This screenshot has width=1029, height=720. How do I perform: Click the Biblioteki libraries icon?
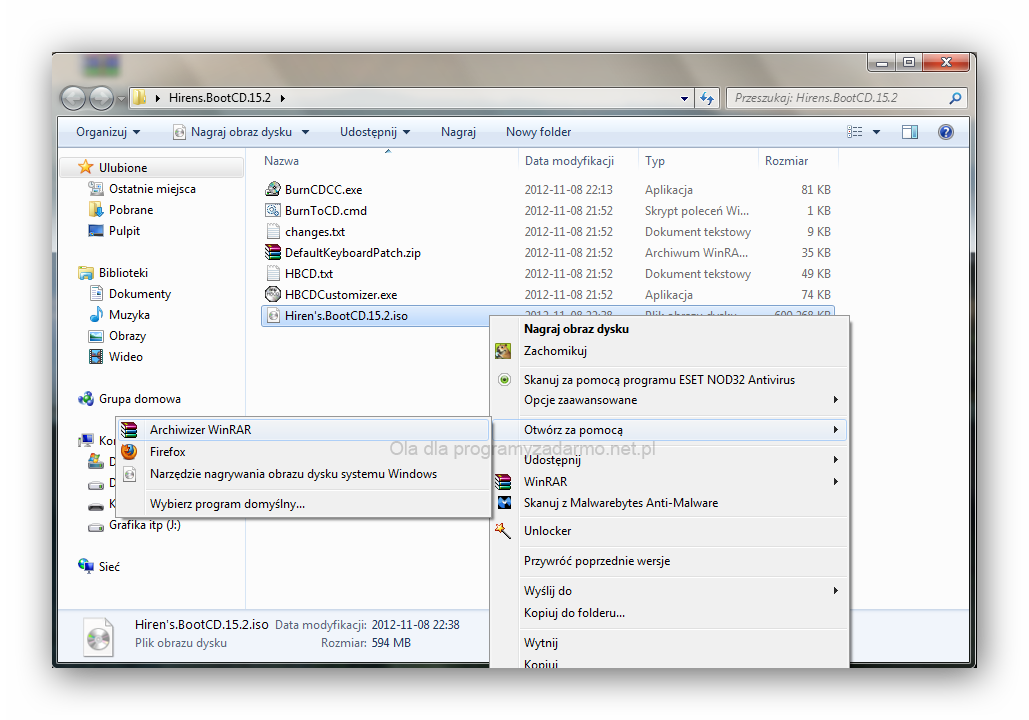coord(86,272)
